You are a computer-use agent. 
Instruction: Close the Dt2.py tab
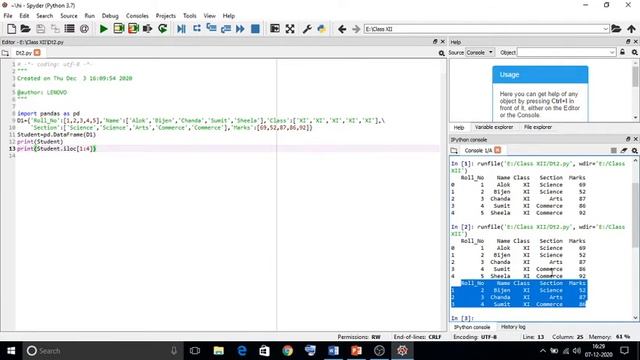coord(37,53)
